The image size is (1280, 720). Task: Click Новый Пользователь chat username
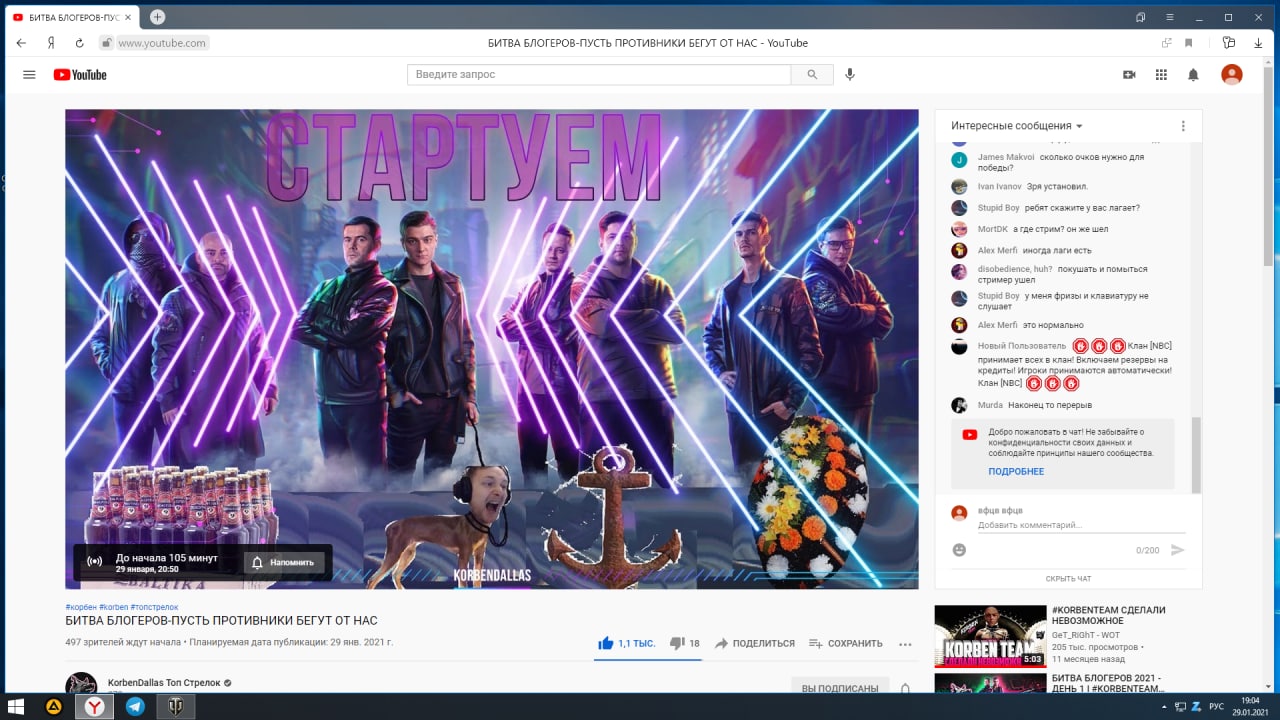[1022, 346]
